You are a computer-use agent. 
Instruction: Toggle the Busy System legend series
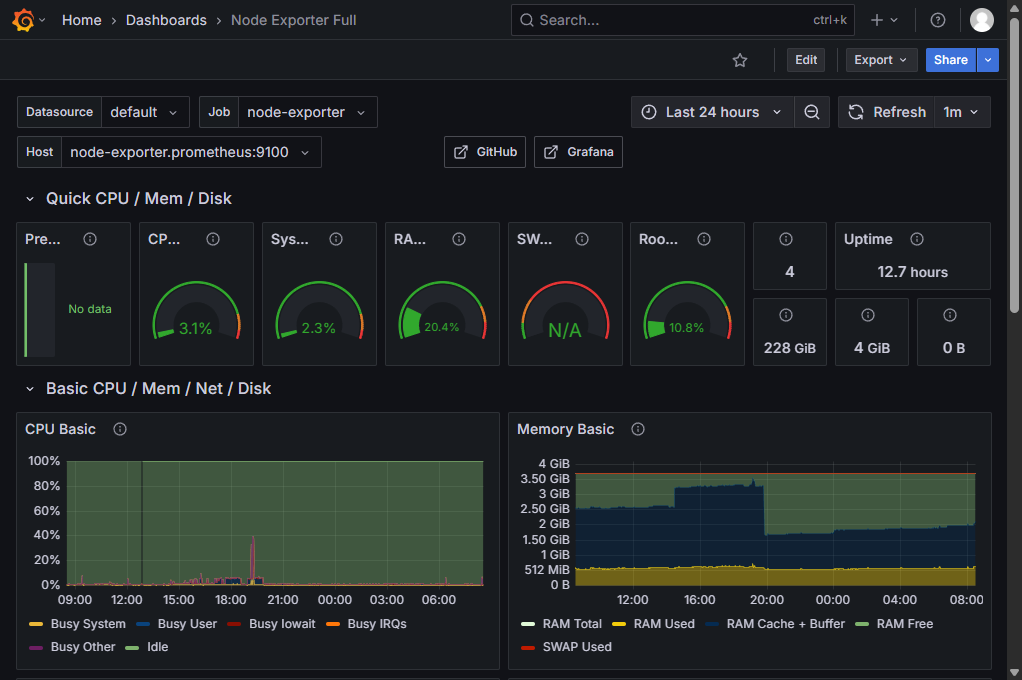click(88, 624)
